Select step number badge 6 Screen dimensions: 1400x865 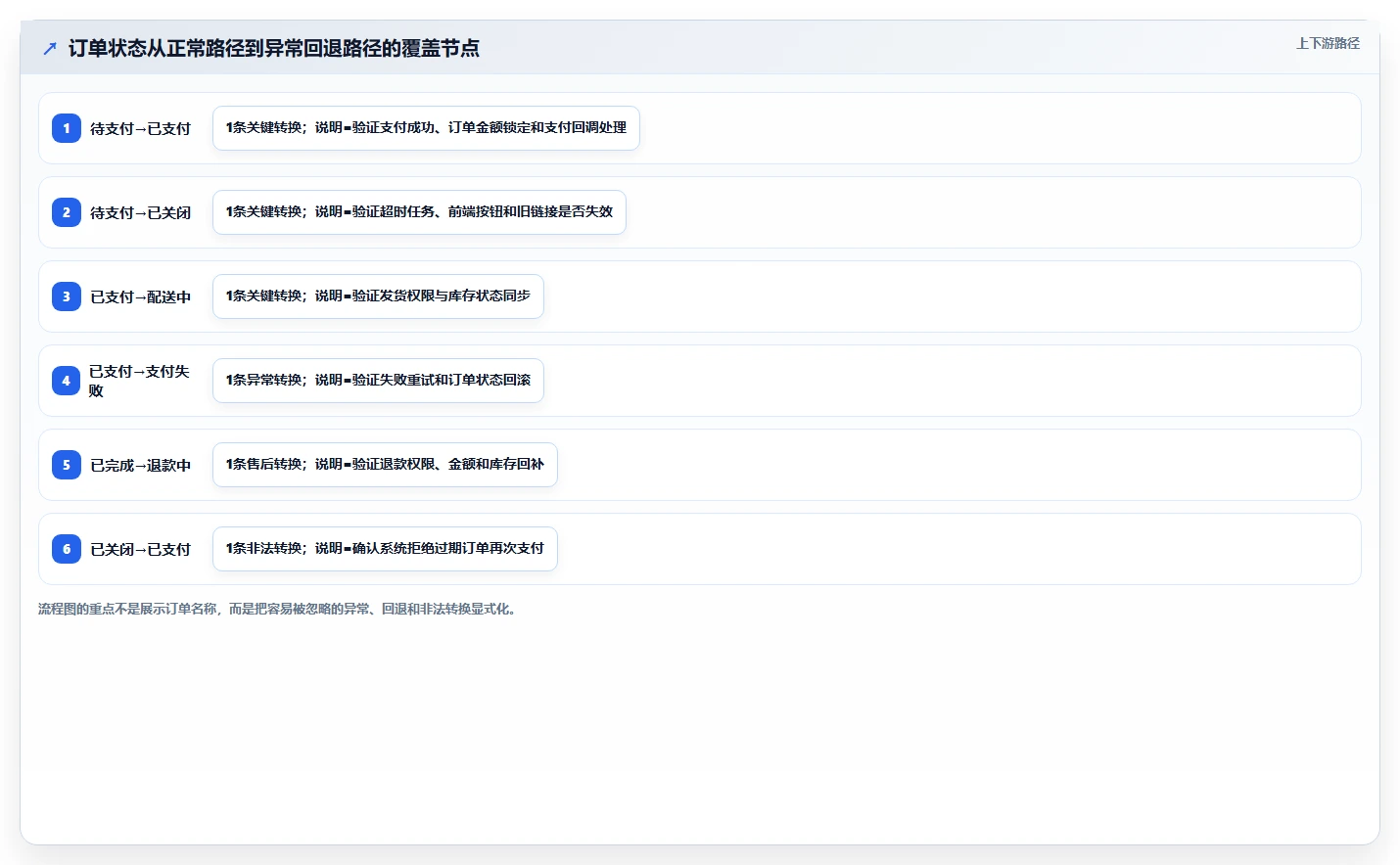point(67,549)
